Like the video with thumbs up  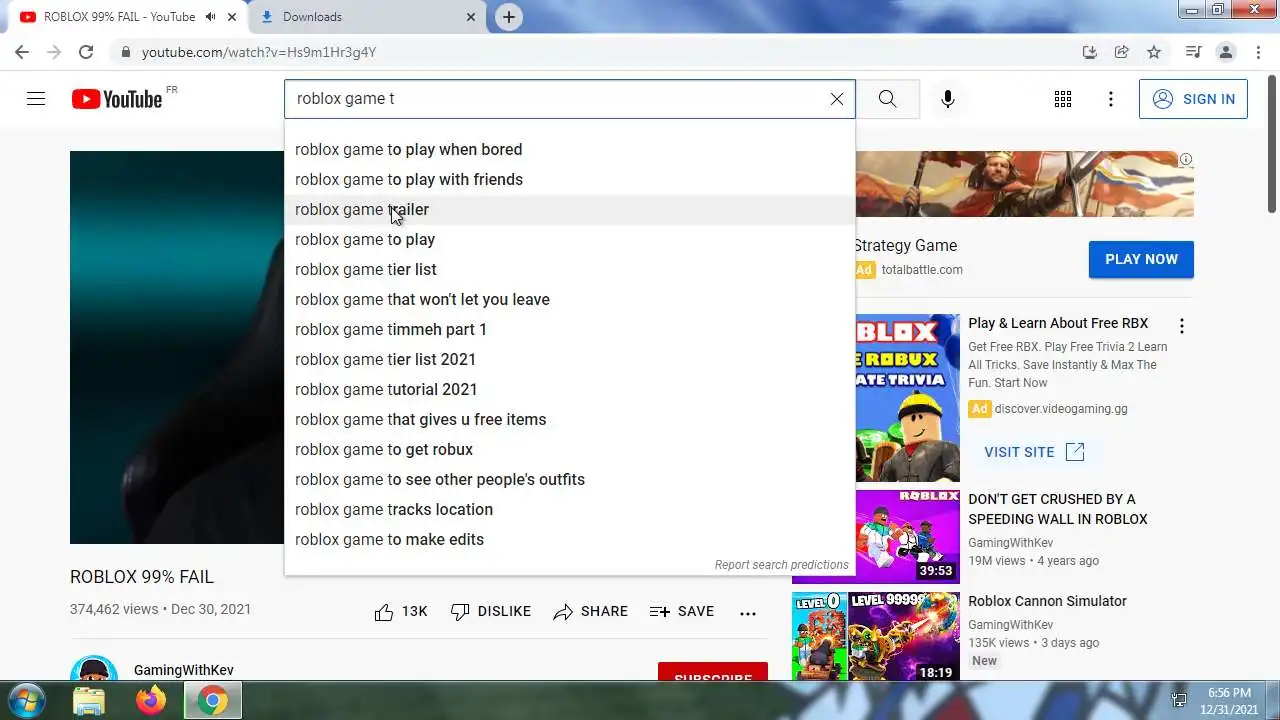(401, 612)
